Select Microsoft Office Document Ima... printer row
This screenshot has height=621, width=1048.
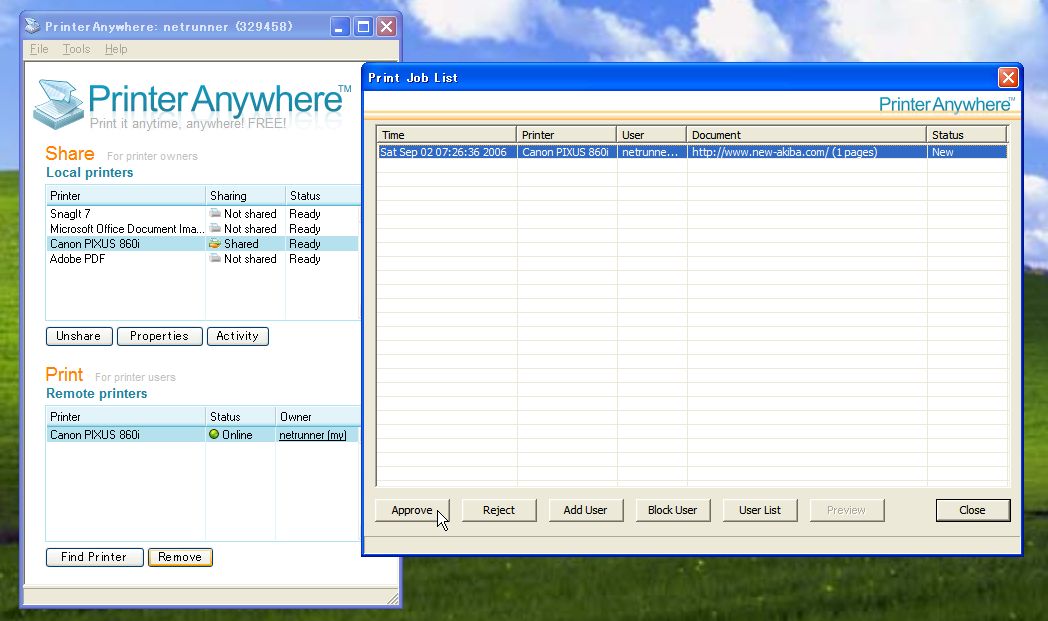coord(203,229)
